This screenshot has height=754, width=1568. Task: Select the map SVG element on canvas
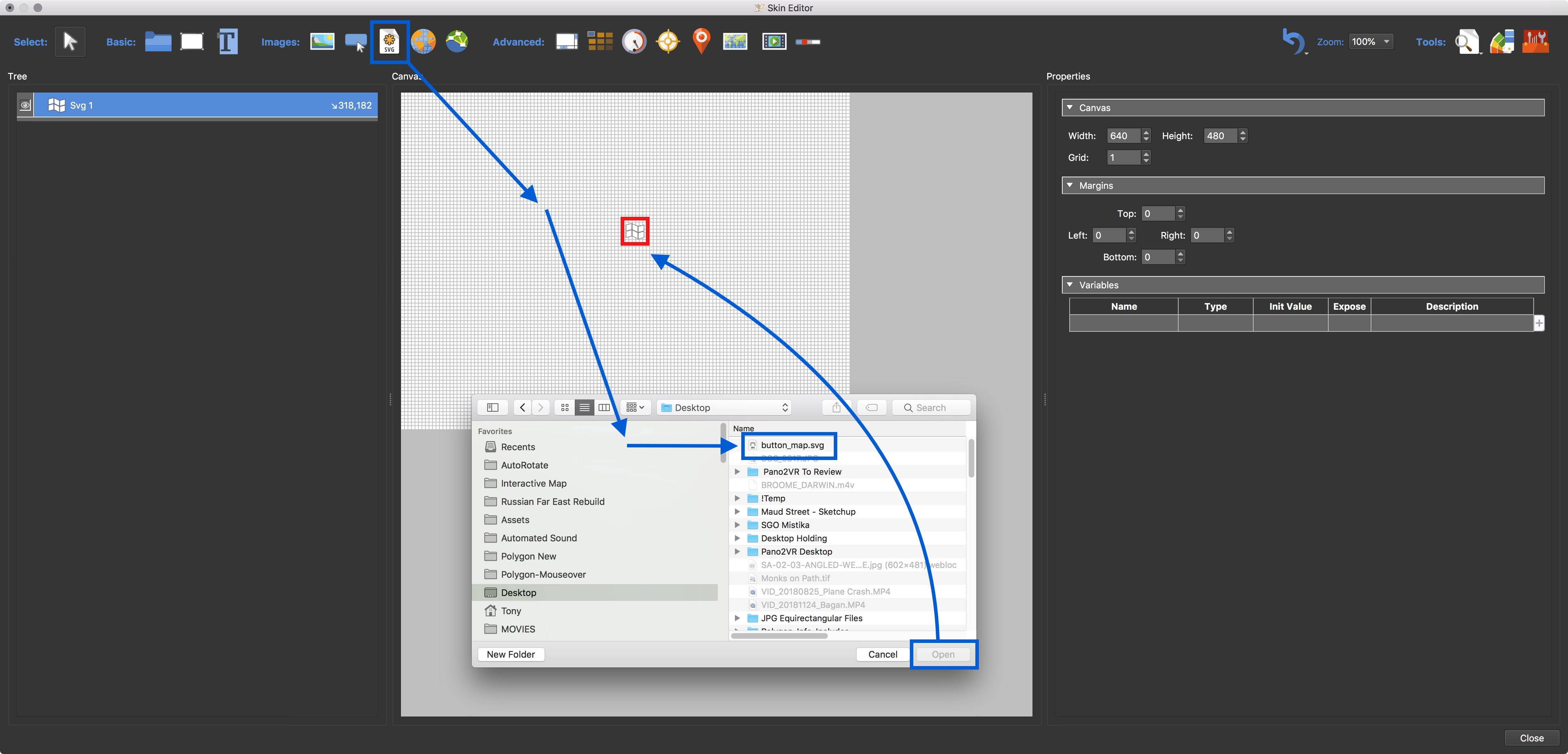pos(634,231)
